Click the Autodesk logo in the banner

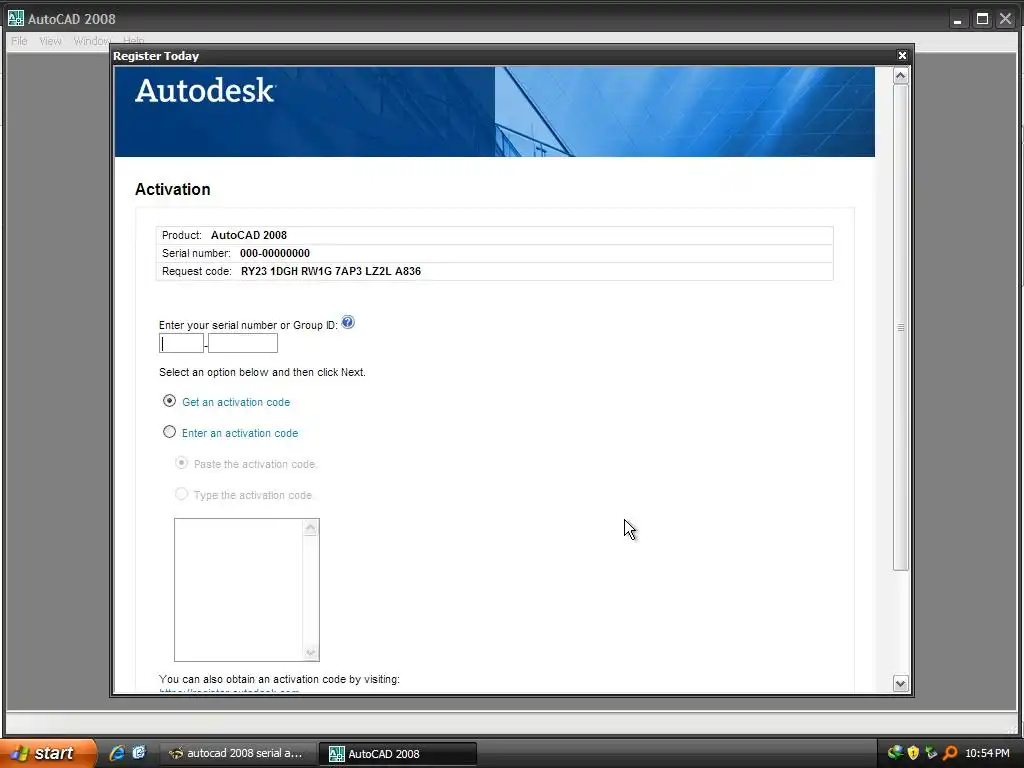(x=205, y=90)
